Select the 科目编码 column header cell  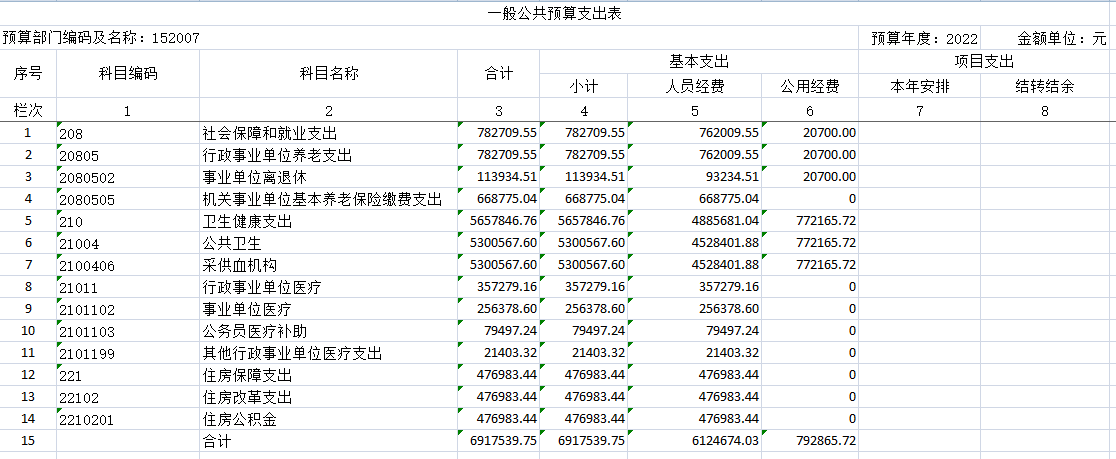click(128, 73)
